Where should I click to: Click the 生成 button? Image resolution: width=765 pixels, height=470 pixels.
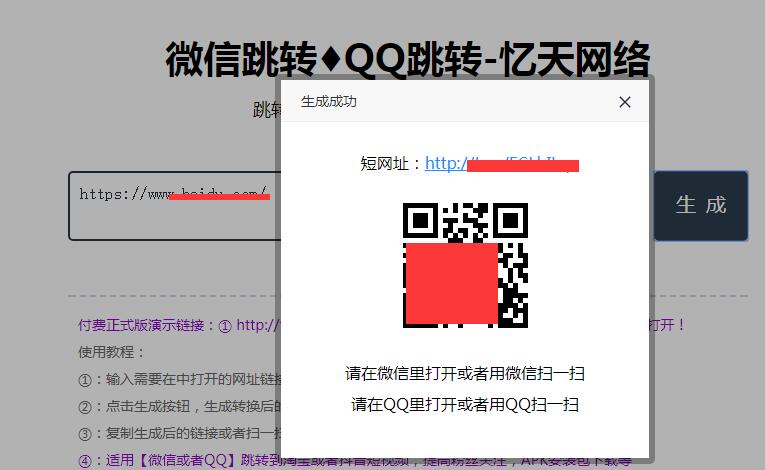coord(701,205)
